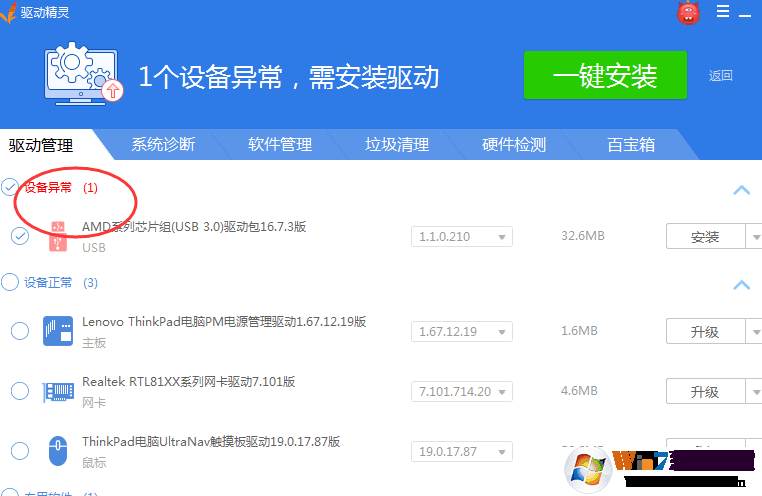Click the red monster mascot icon
This screenshot has width=762, height=496.
click(x=688, y=13)
